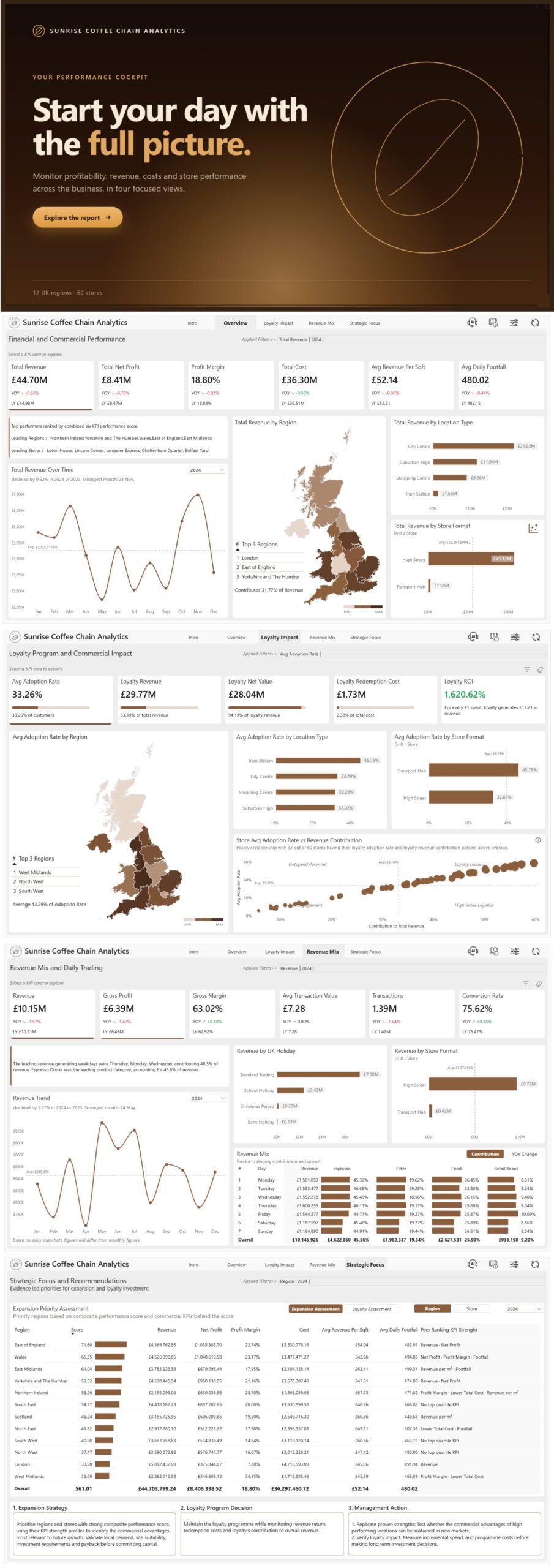This screenshot has width=554, height=1568.
Task: Go to Loyalty Impact tab from the Overview page
Action: click(279, 323)
